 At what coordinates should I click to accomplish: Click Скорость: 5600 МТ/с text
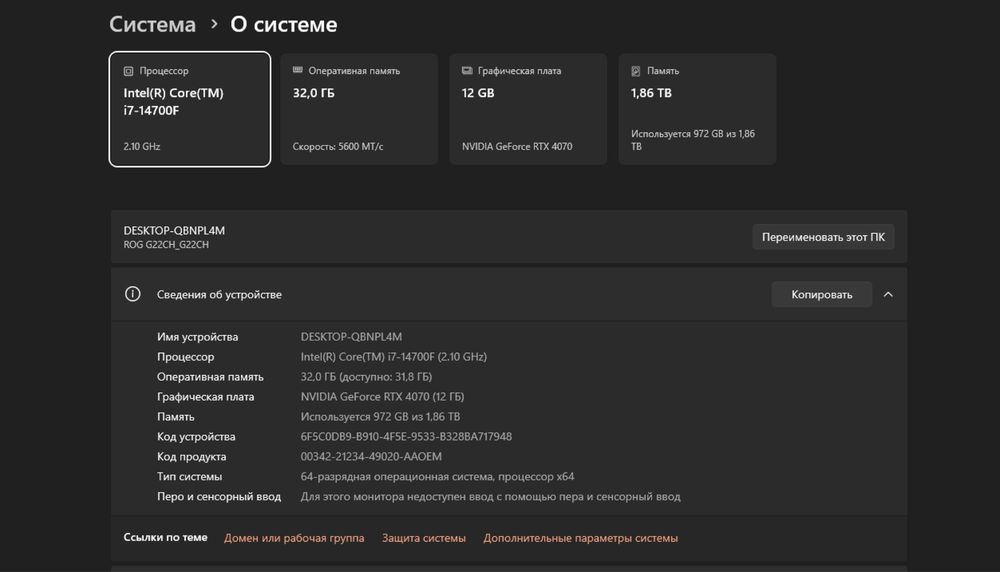pyautogui.click(x=338, y=147)
